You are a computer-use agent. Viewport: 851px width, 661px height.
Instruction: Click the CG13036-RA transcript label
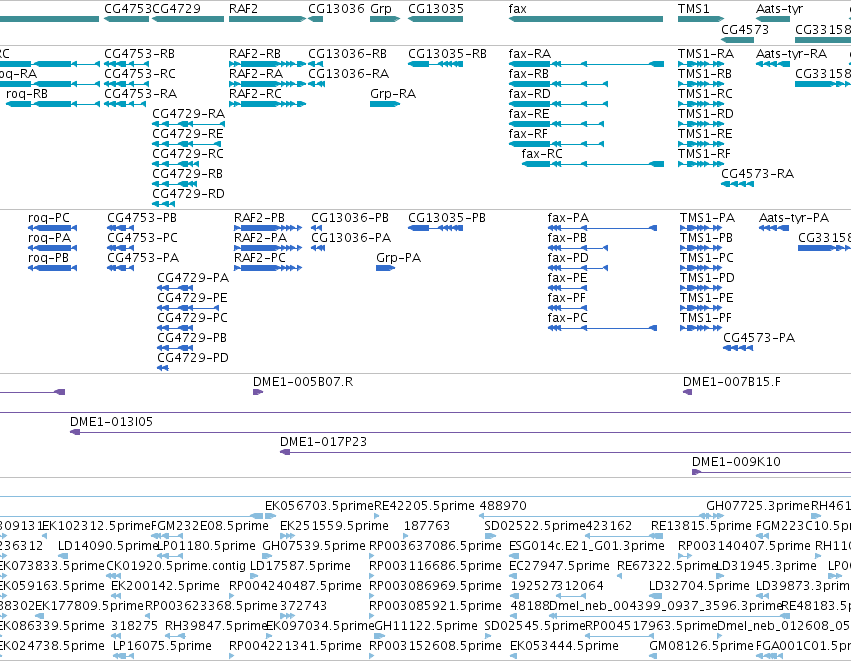pyautogui.click(x=348, y=74)
